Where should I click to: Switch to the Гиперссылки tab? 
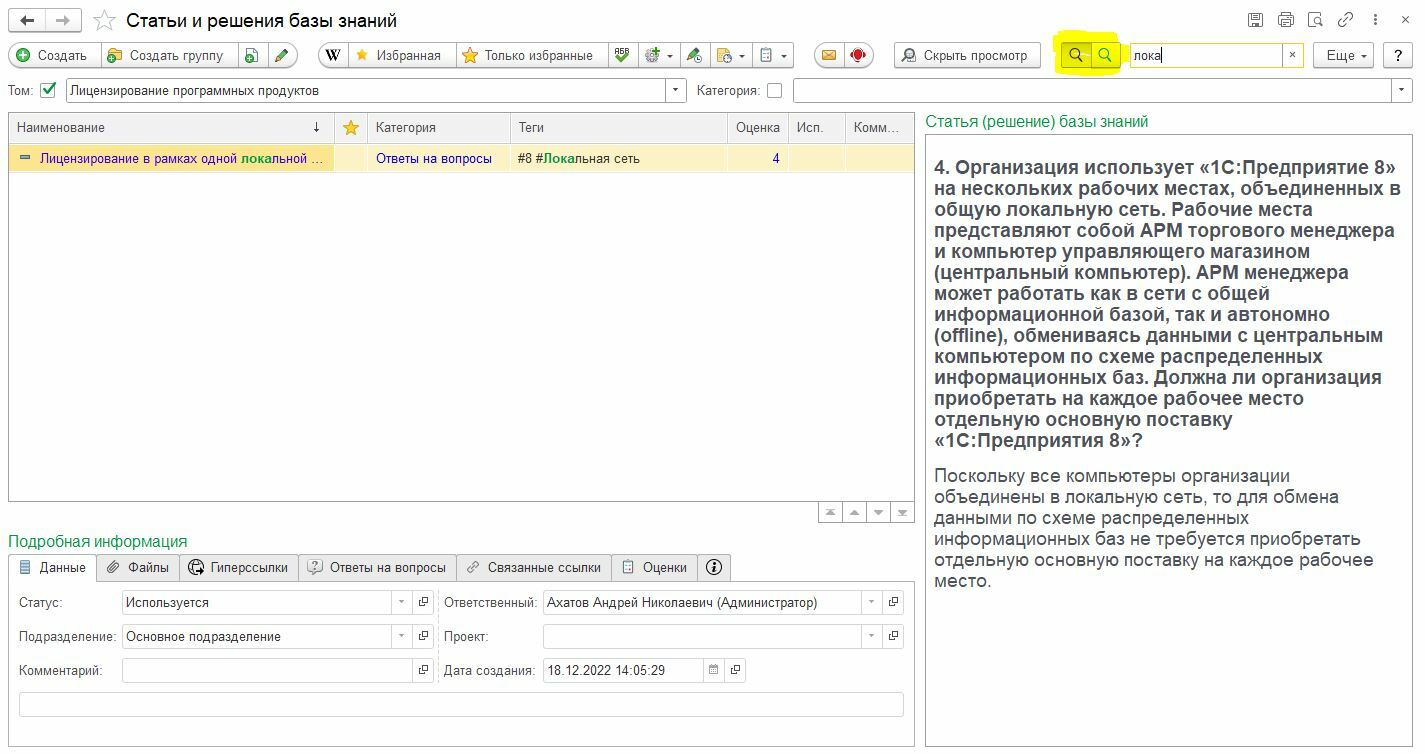click(x=238, y=567)
